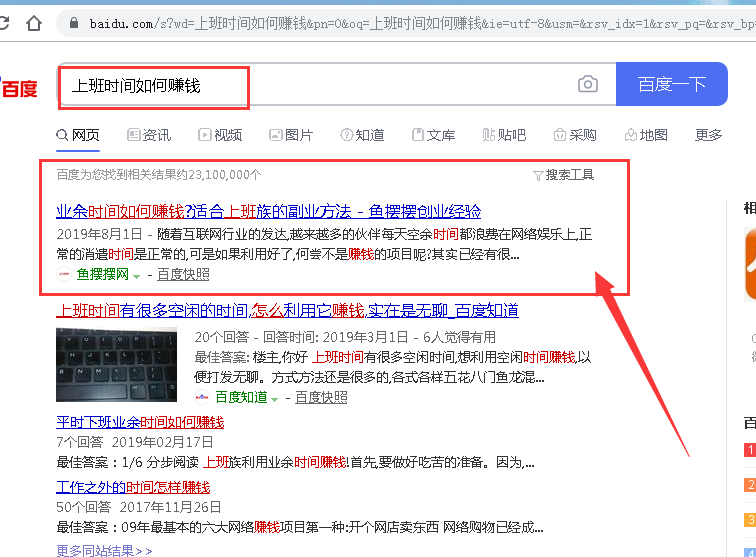Image resolution: width=756 pixels, height=557 pixels.
Task: Click the keyboard thumbnail image
Action: pyautogui.click(x=116, y=365)
